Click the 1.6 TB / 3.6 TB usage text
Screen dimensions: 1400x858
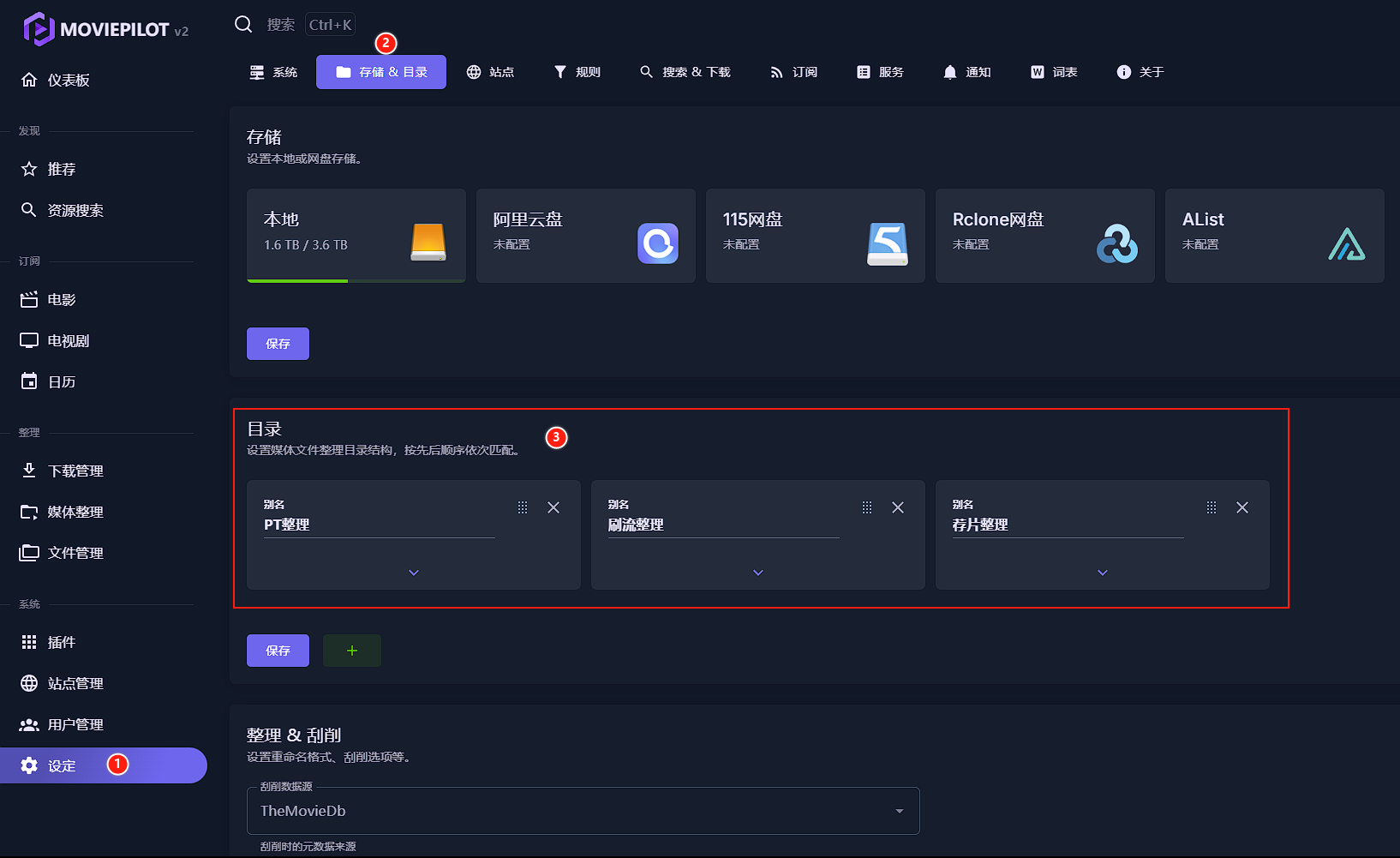306,245
